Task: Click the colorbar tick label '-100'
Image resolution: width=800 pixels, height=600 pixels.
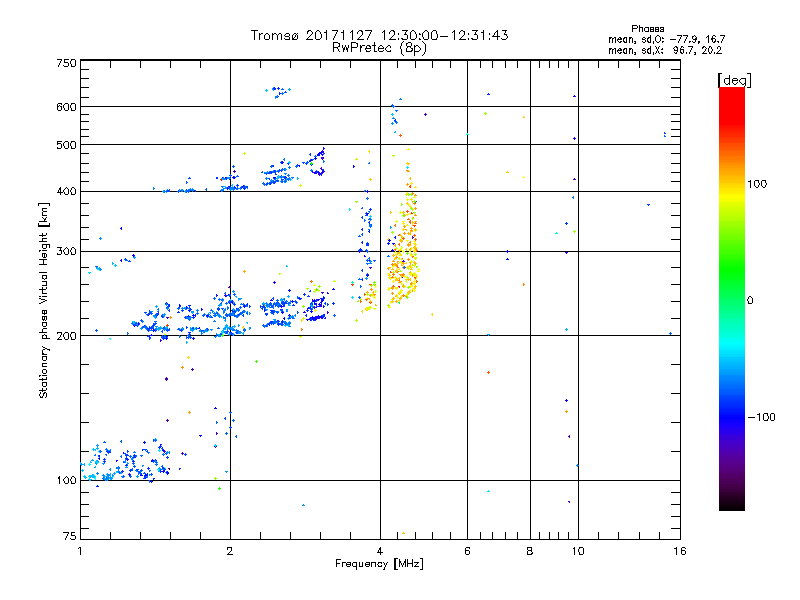Action: [761, 417]
